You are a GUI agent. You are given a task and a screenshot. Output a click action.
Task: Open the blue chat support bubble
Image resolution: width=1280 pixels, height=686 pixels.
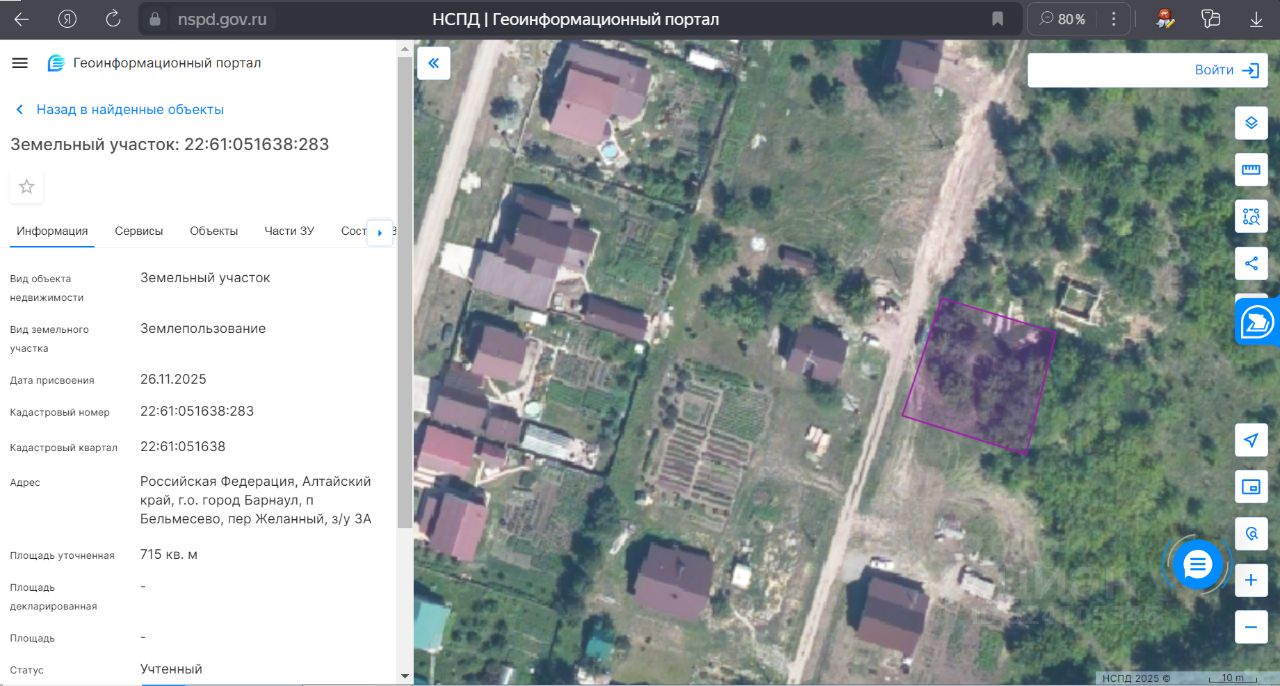point(1197,566)
